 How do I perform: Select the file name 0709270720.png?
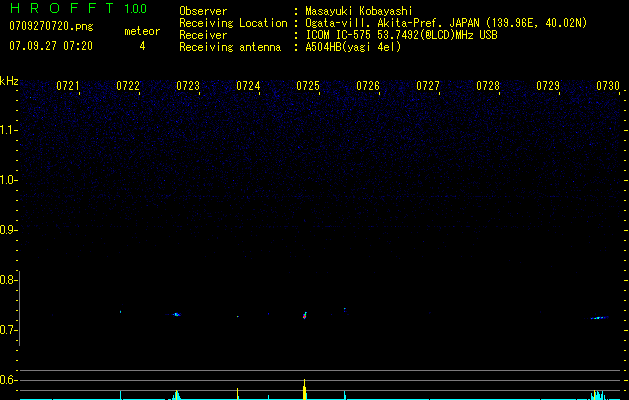[x=51, y=27]
